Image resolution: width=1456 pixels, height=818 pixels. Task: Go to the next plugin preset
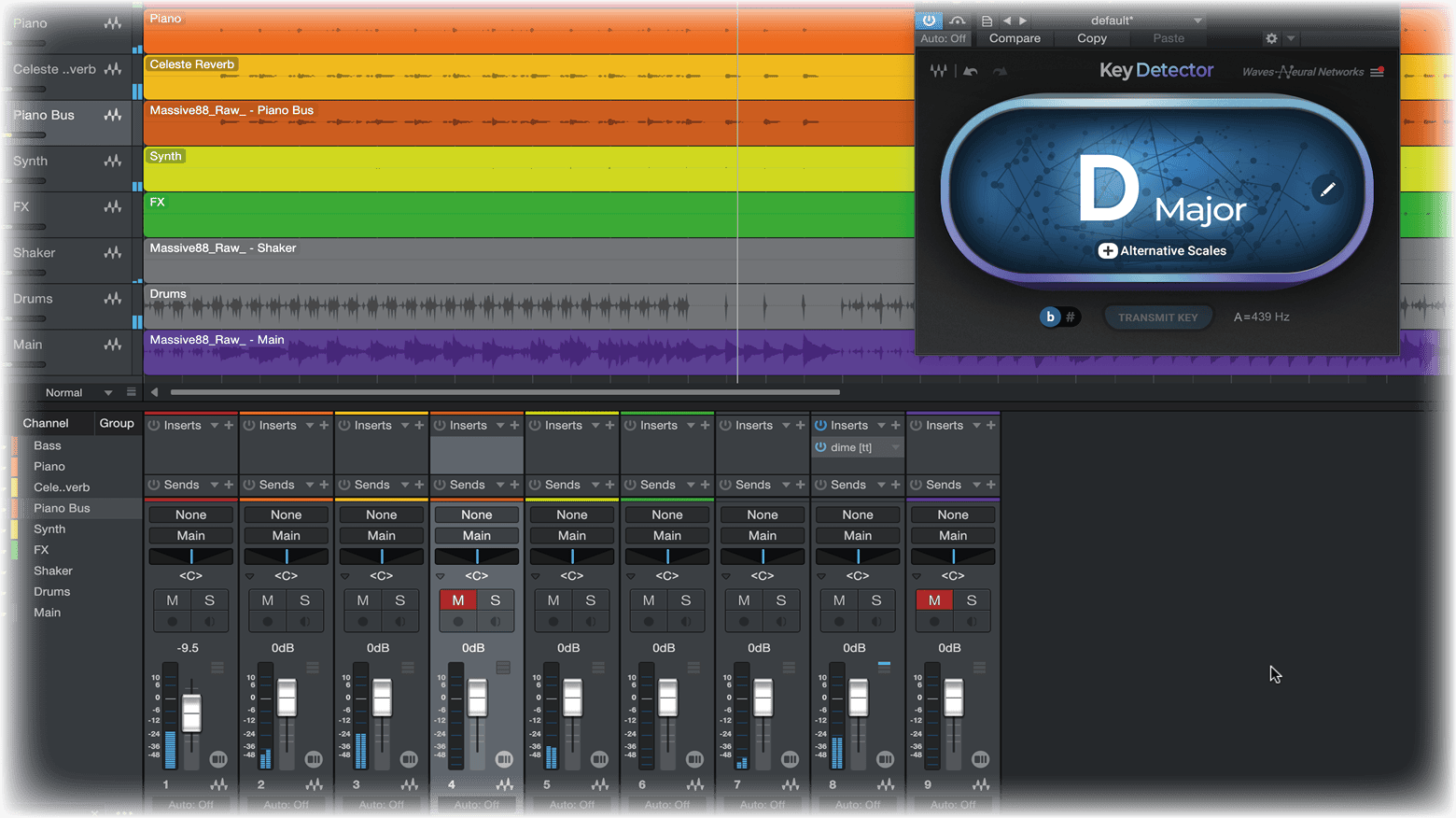1023,21
